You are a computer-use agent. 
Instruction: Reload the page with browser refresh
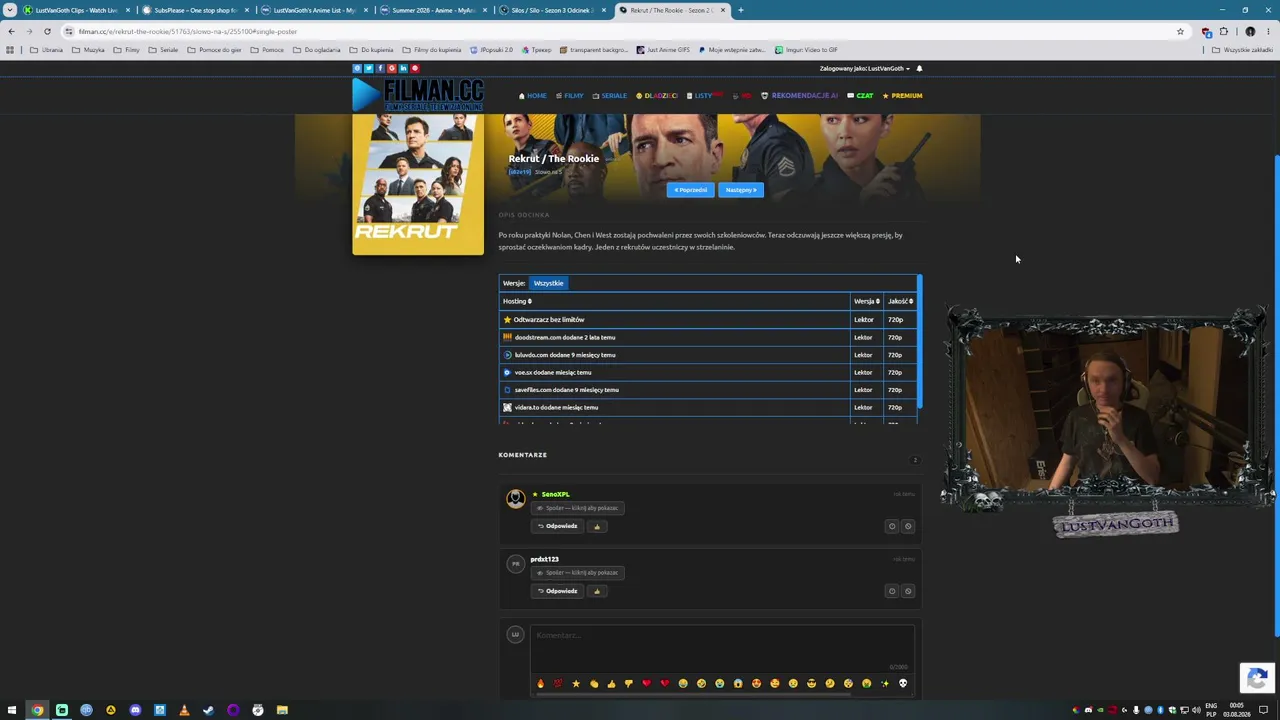click(47, 31)
